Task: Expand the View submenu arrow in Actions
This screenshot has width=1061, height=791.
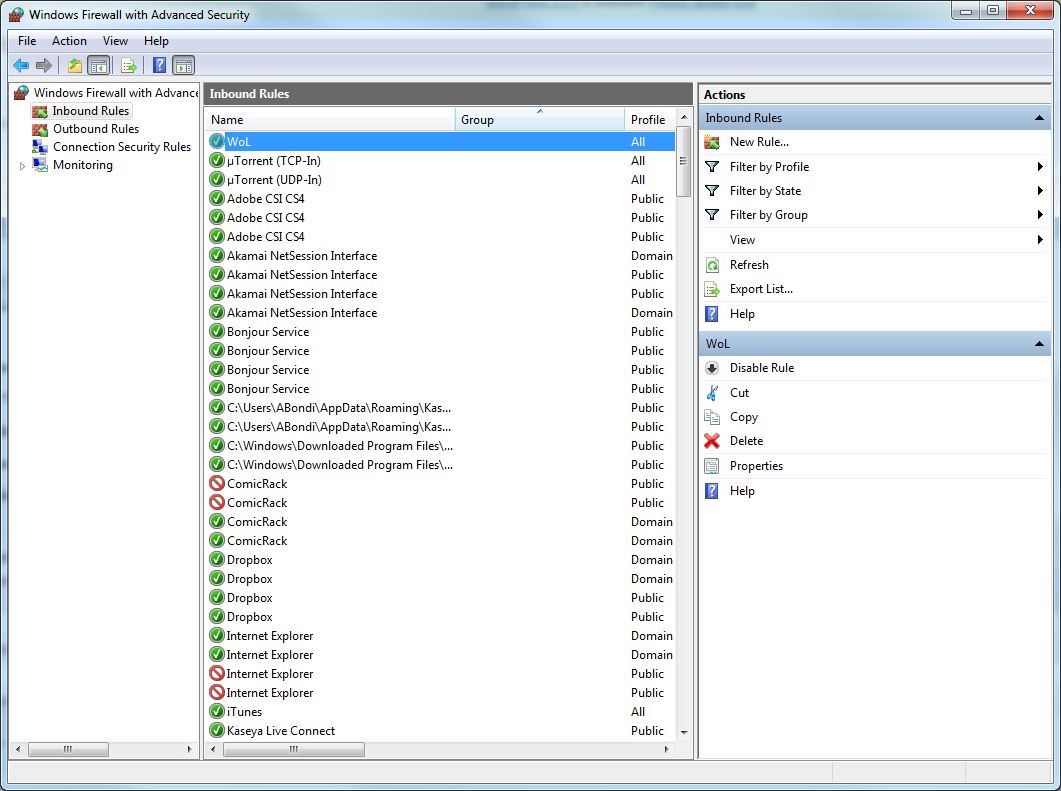Action: 1040,240
